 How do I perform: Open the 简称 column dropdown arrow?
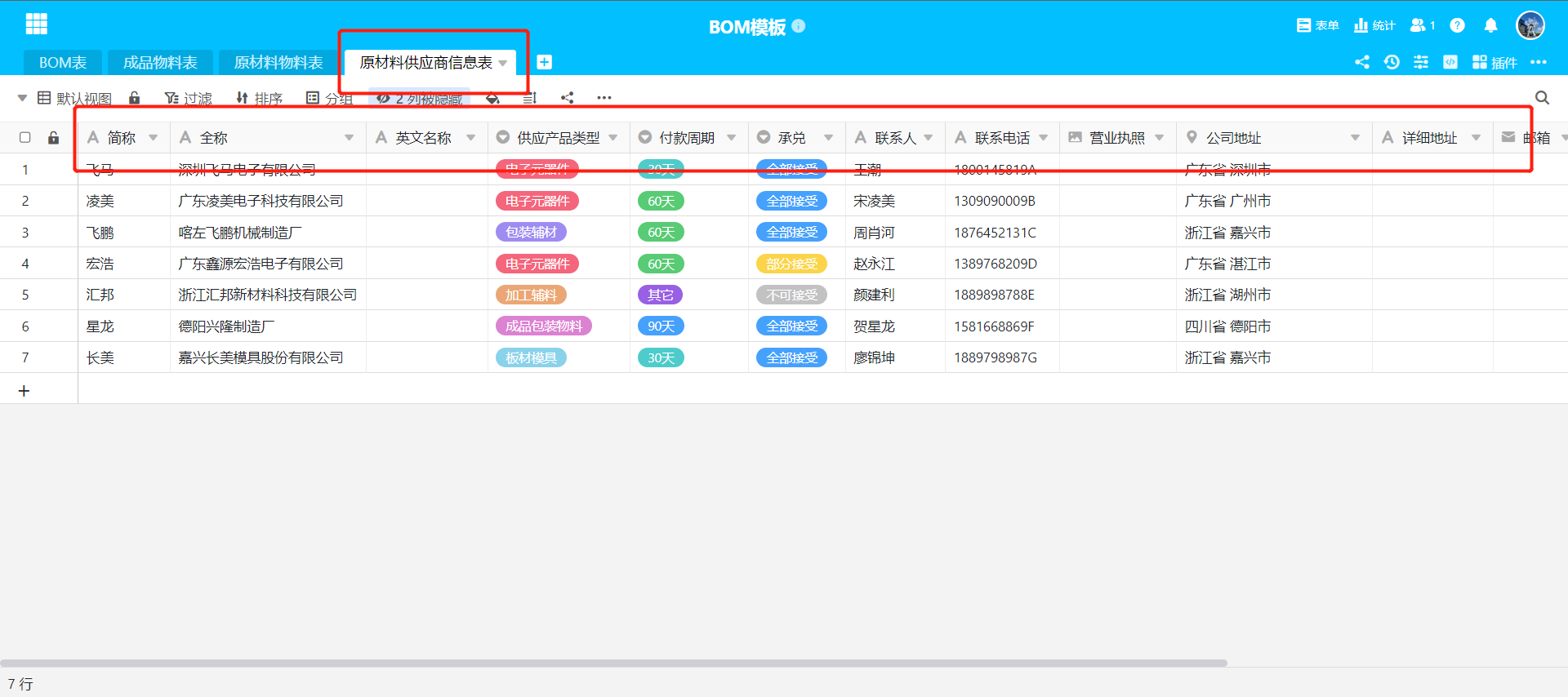(154, 137)
